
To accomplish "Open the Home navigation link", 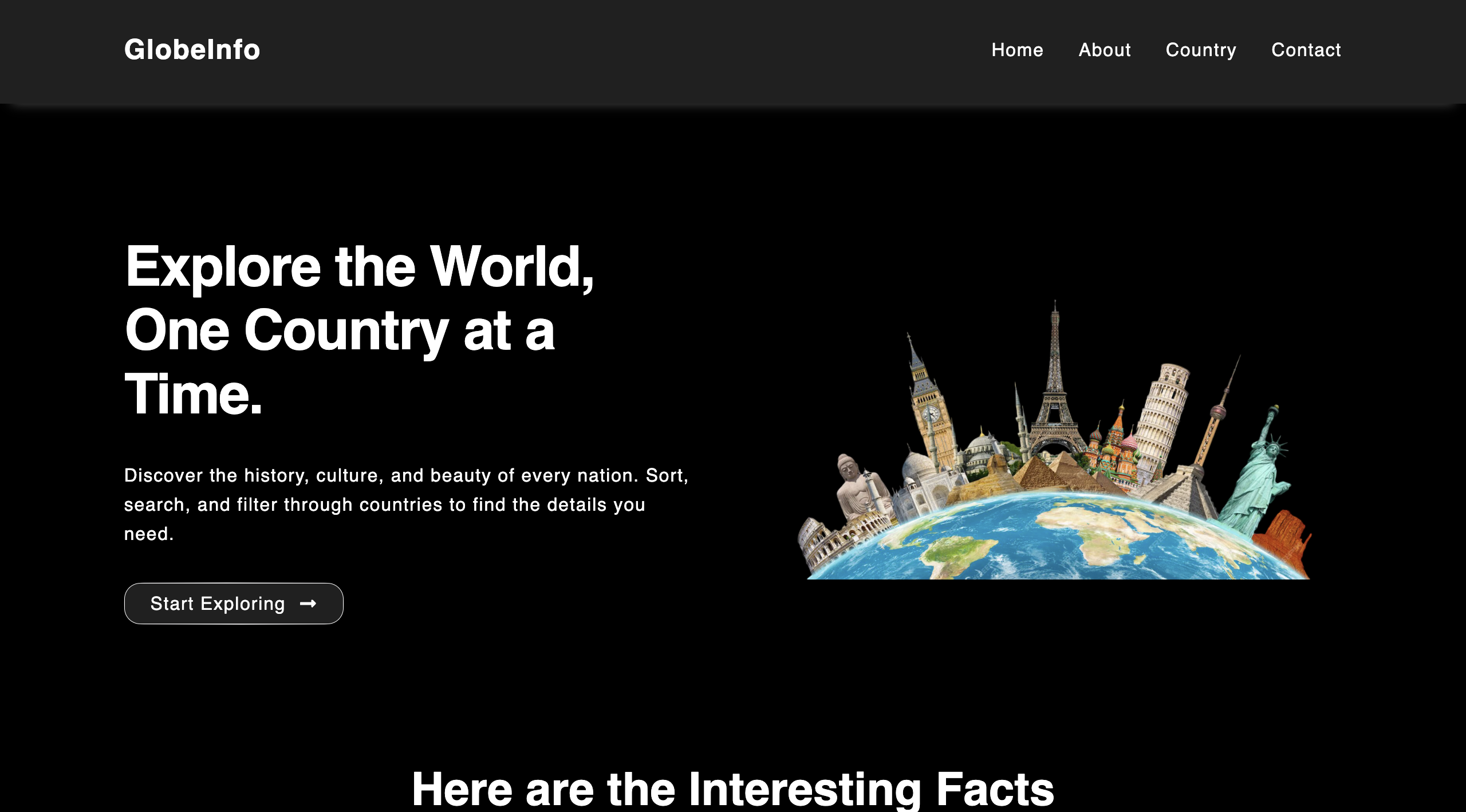I will [1017, 50].
